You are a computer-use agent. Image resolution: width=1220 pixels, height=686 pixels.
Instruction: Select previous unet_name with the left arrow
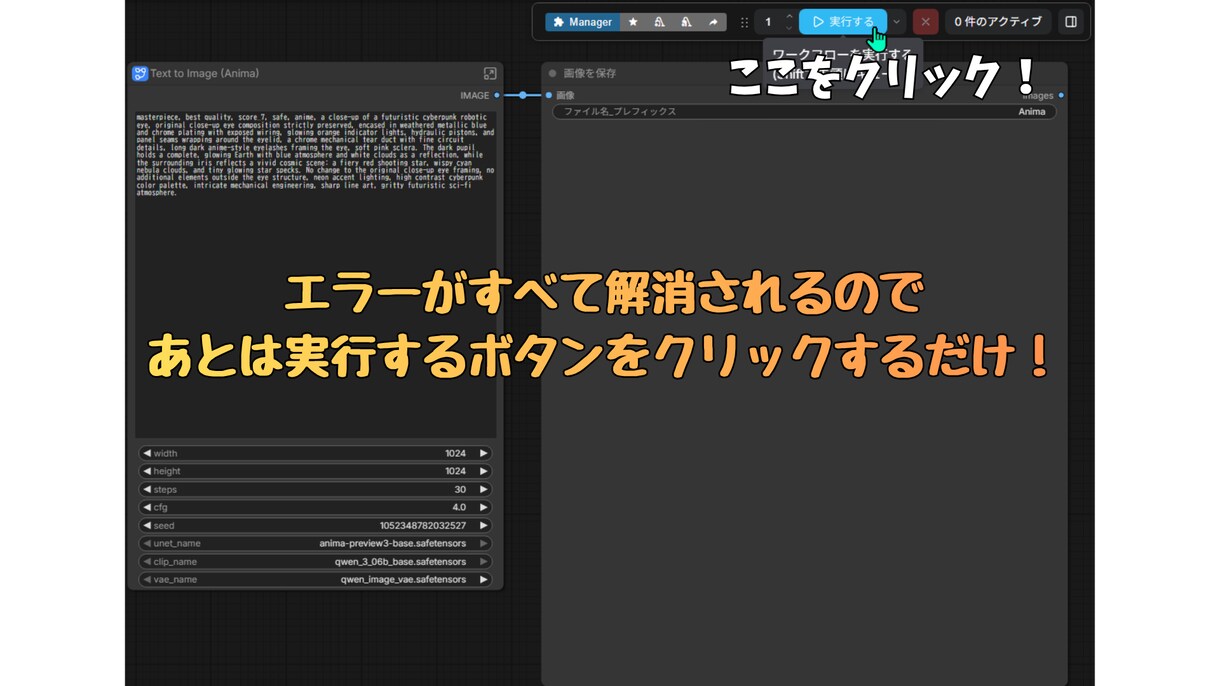click(146, 543)
